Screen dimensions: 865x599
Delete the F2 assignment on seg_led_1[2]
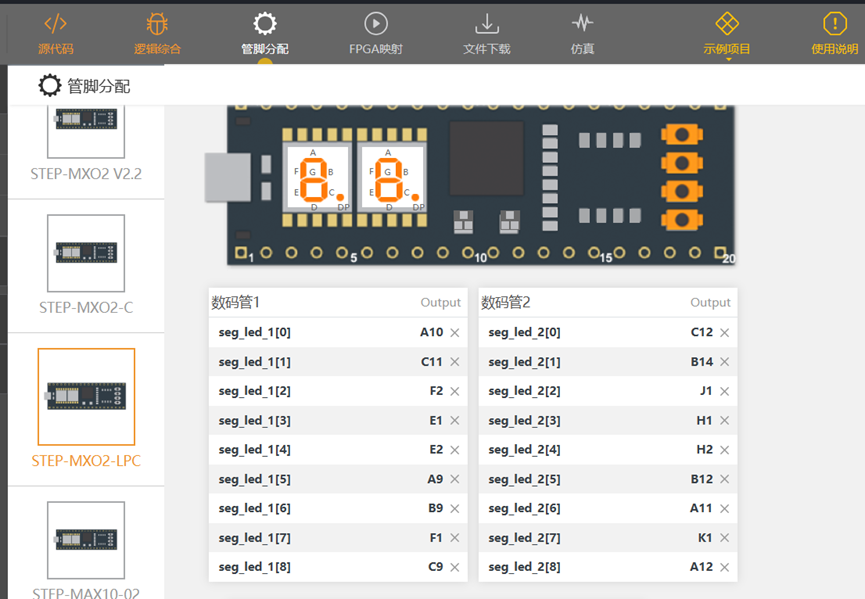pyautogui.click(x=455, y=392)
